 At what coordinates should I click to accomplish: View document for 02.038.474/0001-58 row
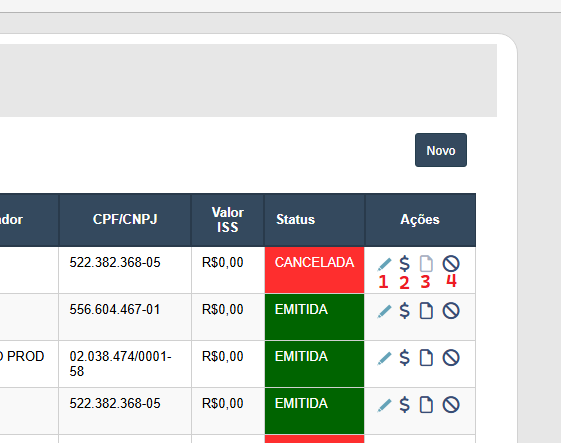coord(426,357)
